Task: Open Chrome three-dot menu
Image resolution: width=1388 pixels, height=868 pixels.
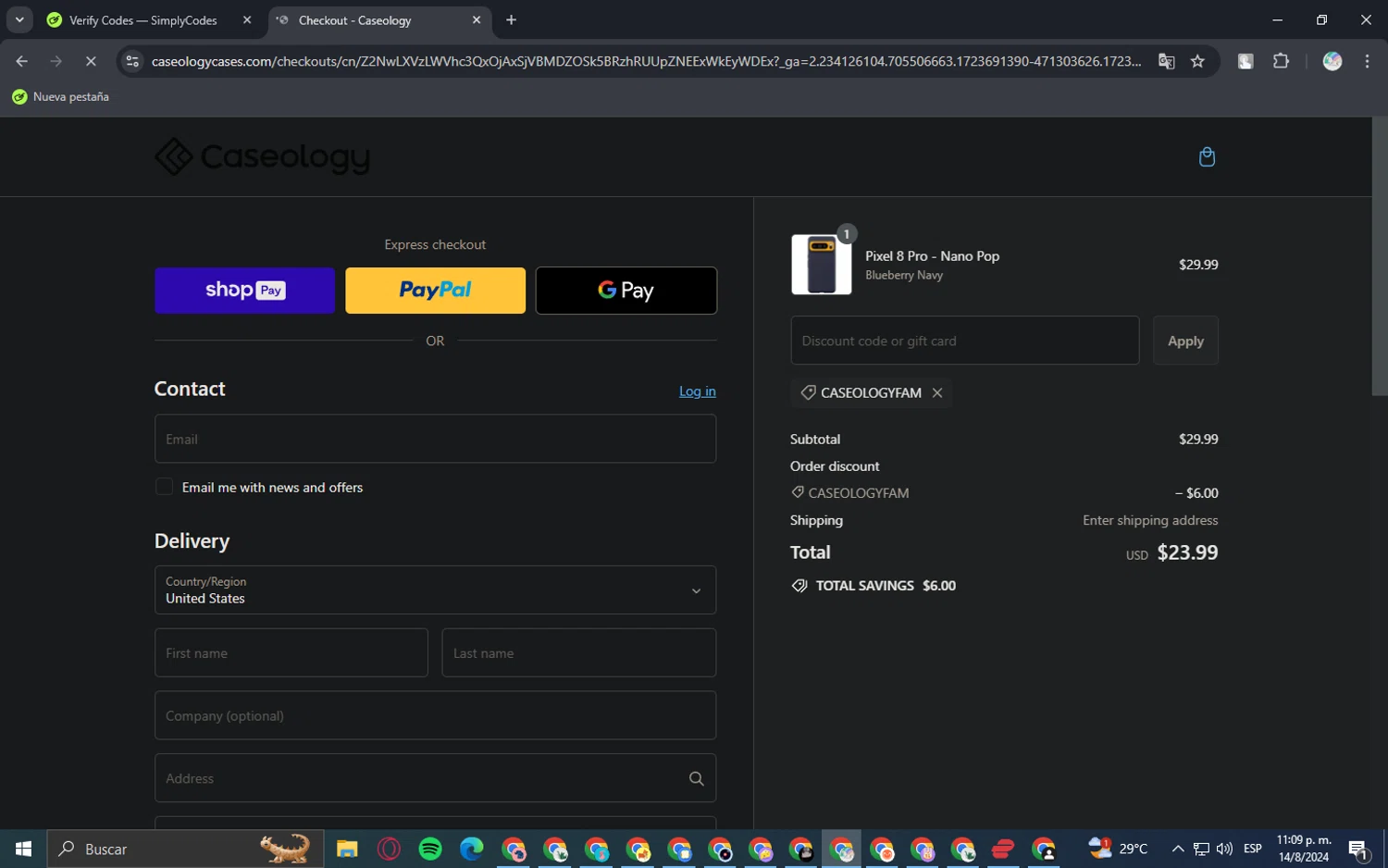Action: [x=1367, y=61]
